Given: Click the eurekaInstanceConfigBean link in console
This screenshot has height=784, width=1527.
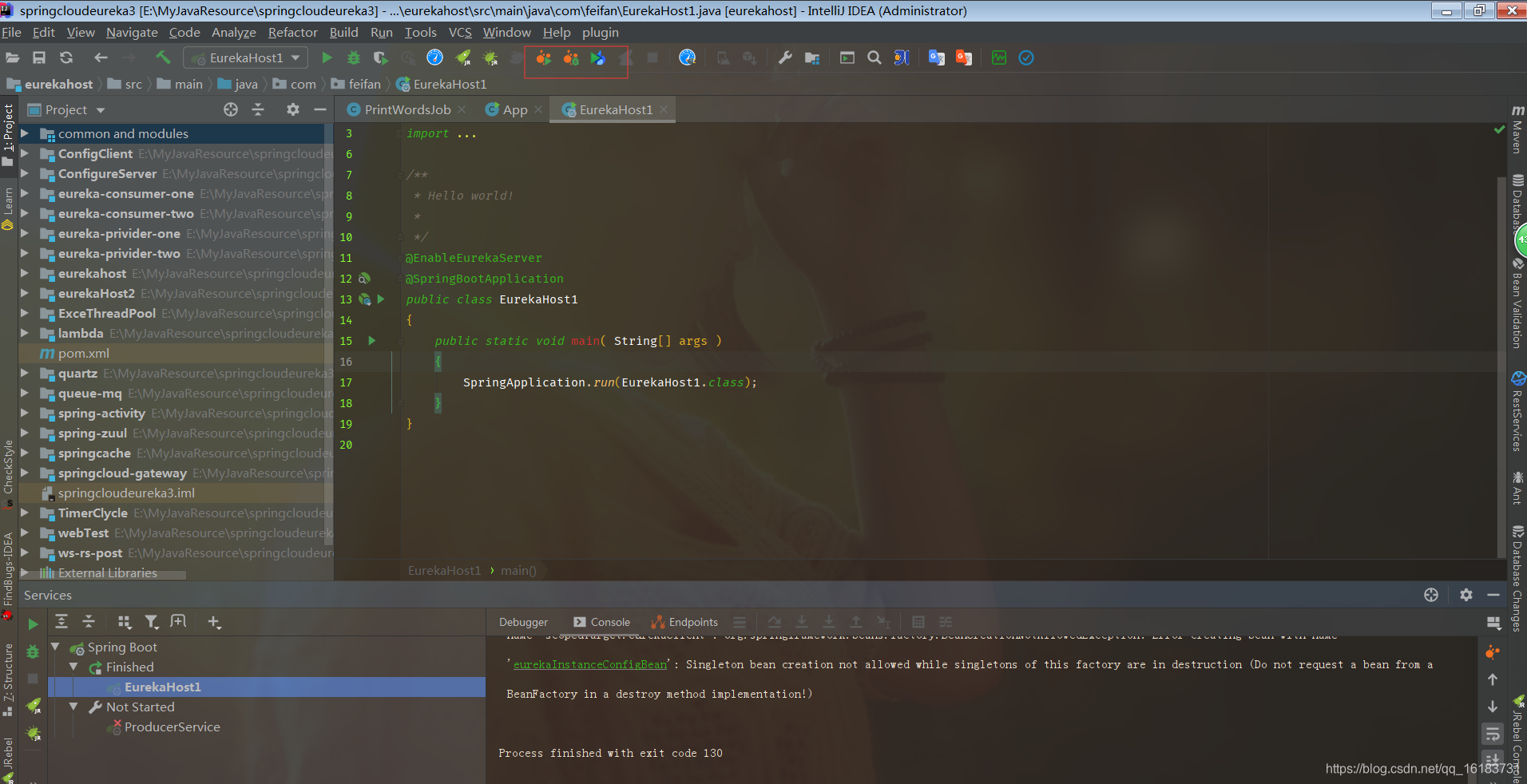Looking at the screenshot, I should [x=590, y=664].
